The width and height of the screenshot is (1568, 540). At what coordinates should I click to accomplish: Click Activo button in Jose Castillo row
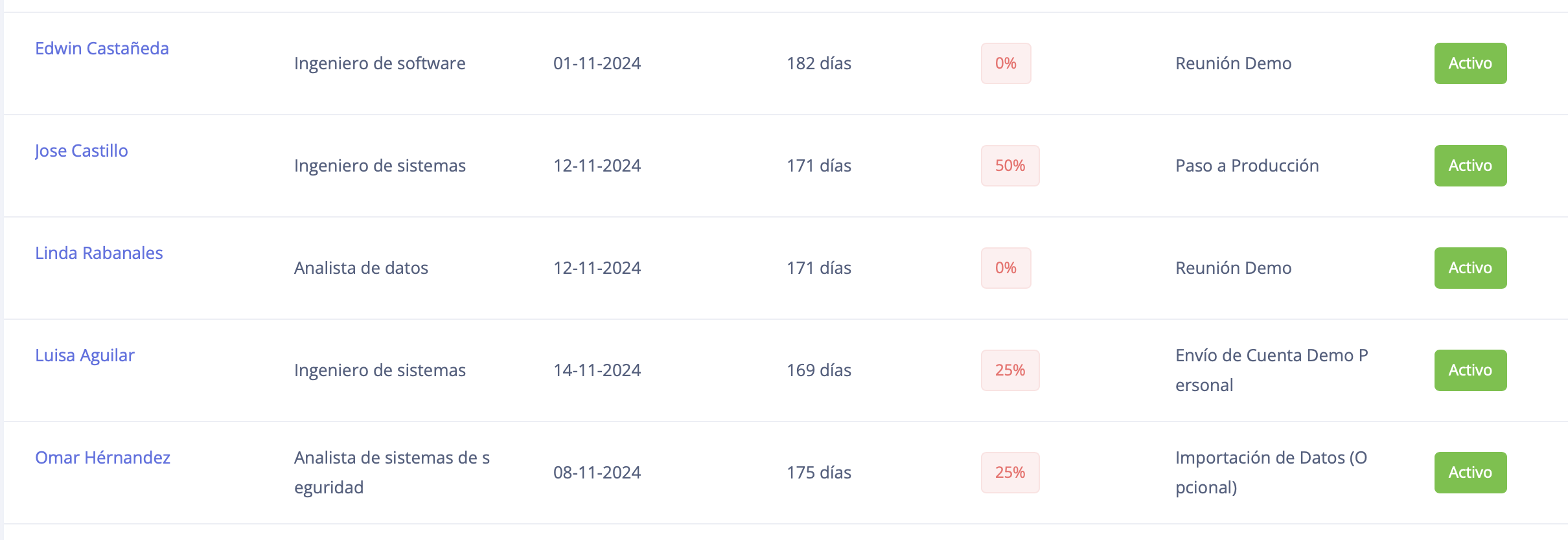coord(1470,166)
